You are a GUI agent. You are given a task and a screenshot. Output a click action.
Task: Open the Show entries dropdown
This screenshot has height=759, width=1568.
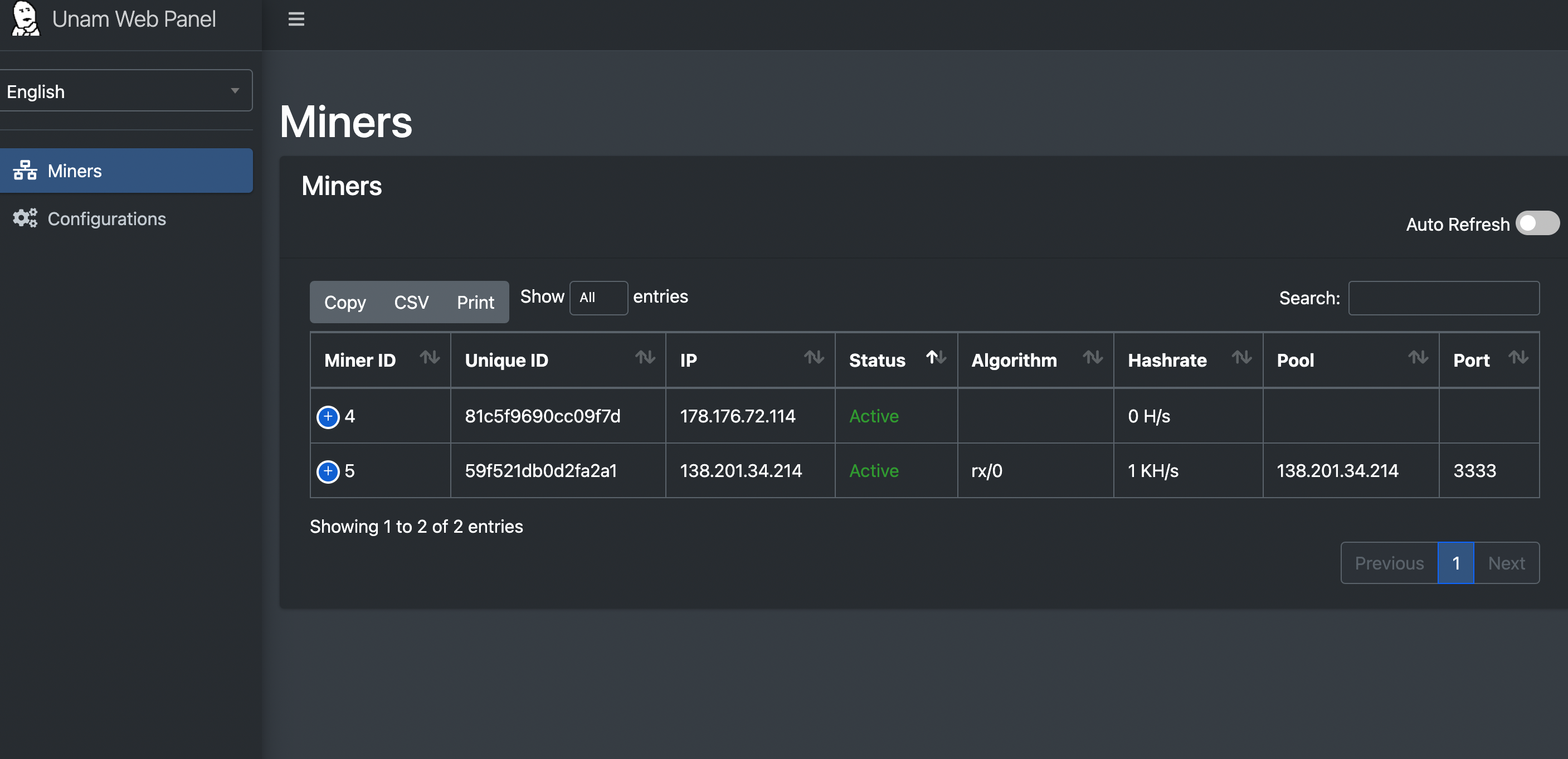(x=598, y=298)
